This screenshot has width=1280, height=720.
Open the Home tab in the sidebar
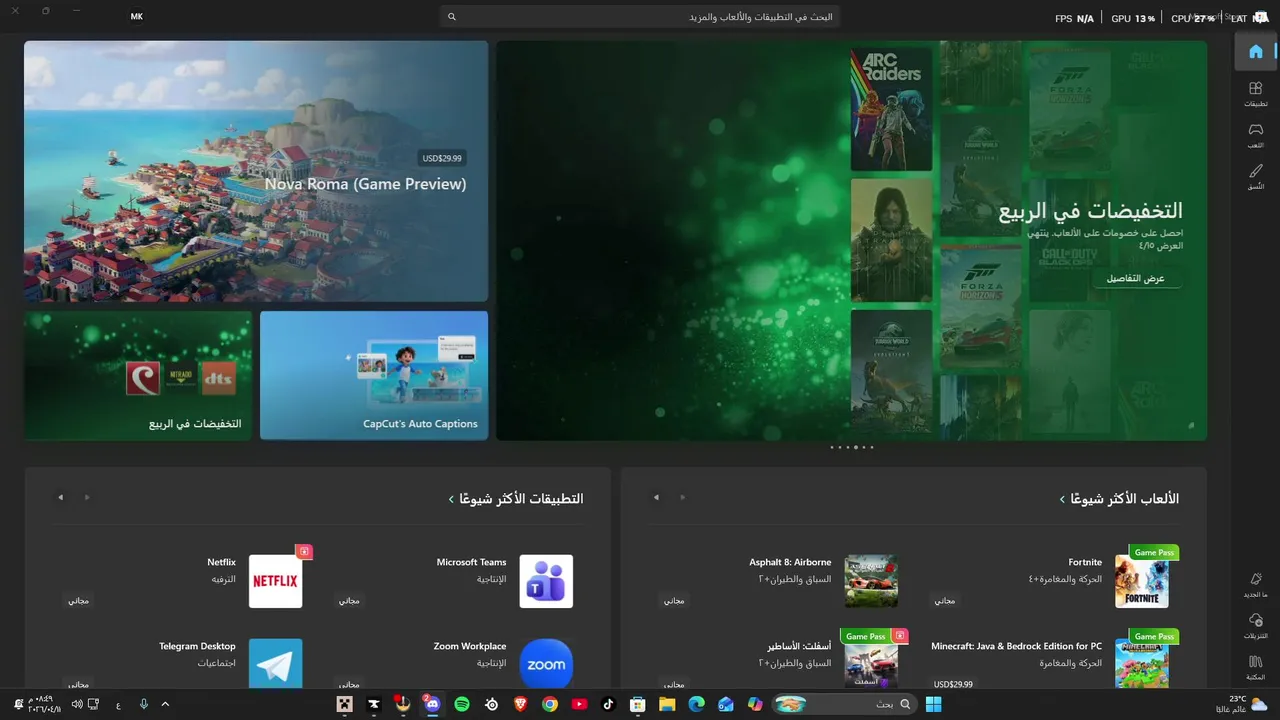[x=1255, y=52]
